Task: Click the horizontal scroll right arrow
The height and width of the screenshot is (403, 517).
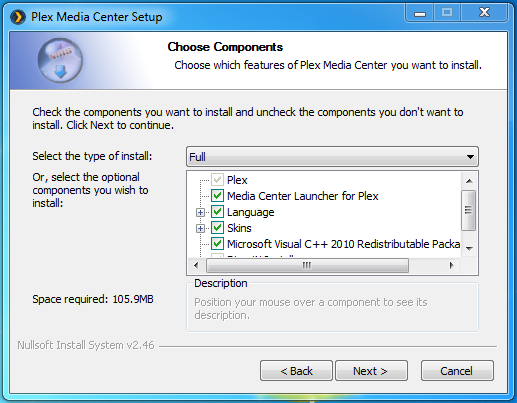Action: tap(452, 265)
